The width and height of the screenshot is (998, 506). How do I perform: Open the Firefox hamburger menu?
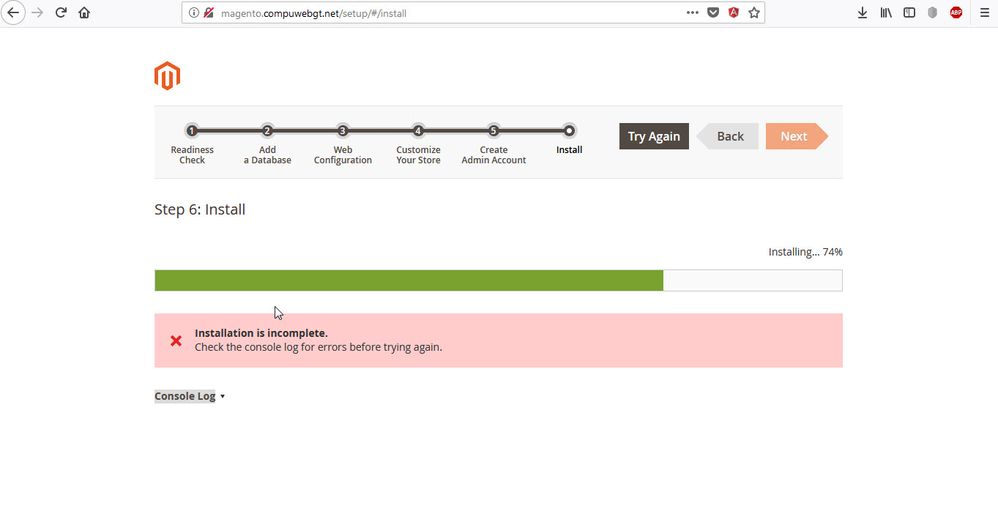[x=982, y=13]
